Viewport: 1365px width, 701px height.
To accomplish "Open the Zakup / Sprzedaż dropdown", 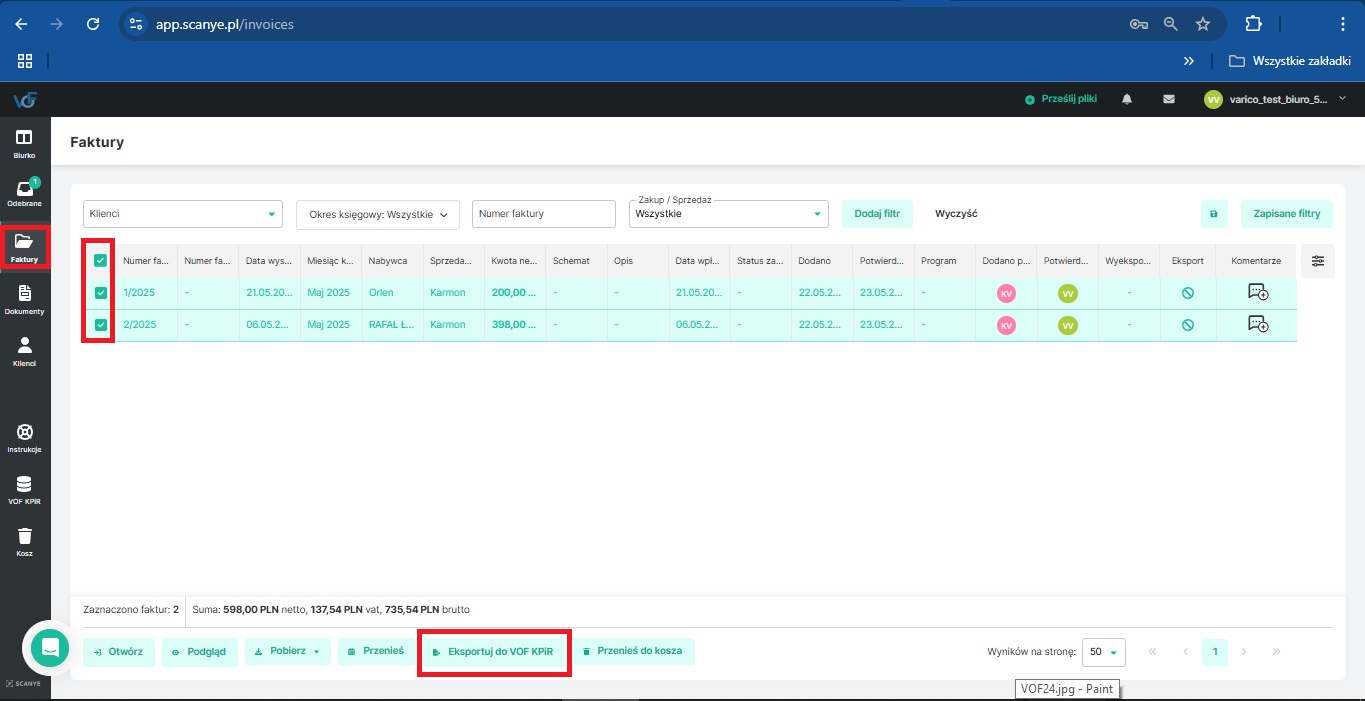I will click(729, 212).
